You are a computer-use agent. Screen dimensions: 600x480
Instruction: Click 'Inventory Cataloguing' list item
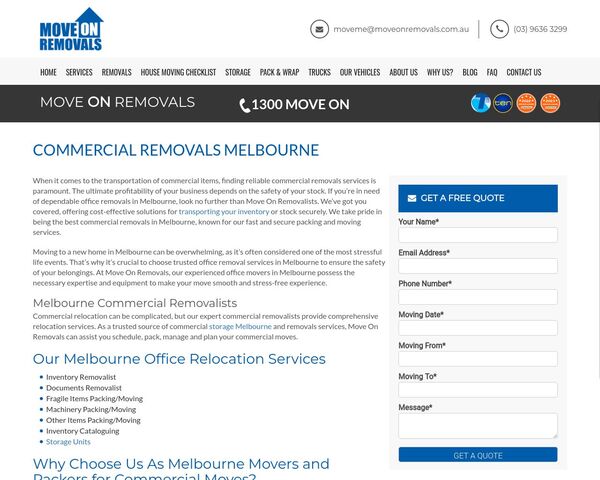click(83, 431)
